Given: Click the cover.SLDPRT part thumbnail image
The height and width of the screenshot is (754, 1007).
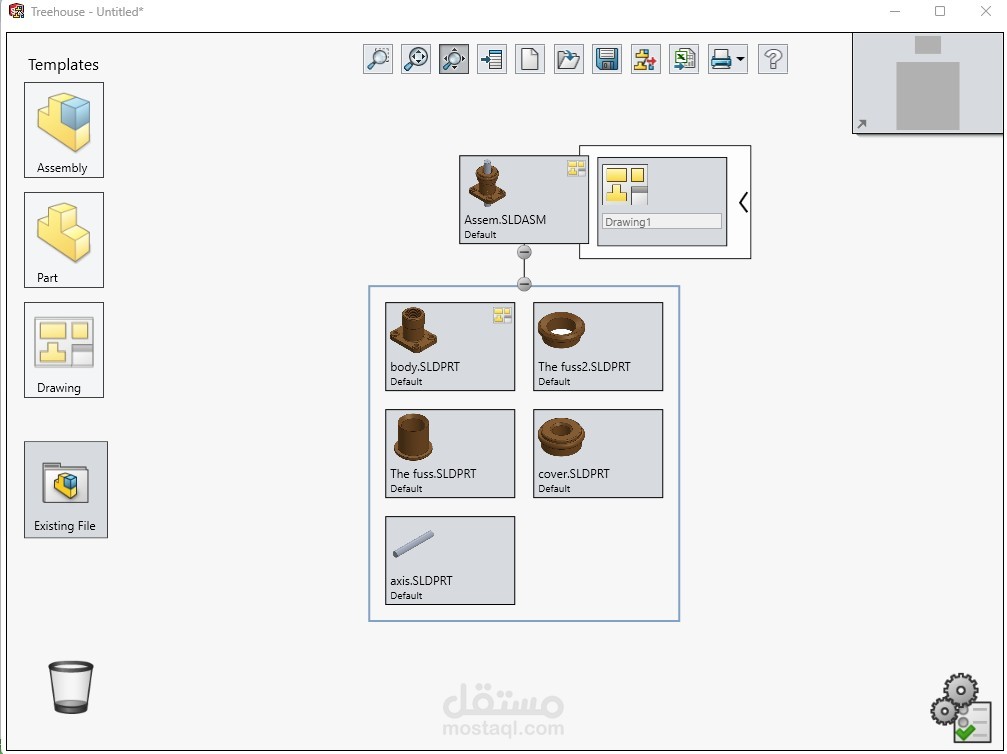Looking at the screenshot, I should tap(561, 437).
